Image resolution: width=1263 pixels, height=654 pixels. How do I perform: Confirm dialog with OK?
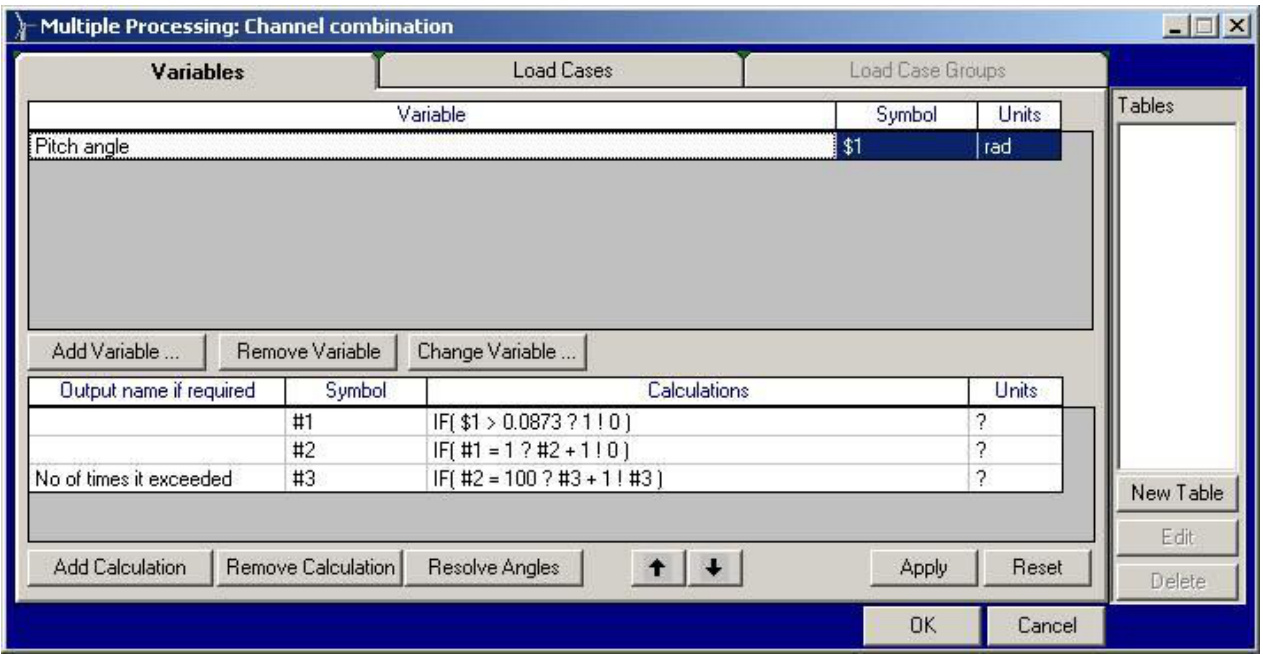tap(923, 625)
